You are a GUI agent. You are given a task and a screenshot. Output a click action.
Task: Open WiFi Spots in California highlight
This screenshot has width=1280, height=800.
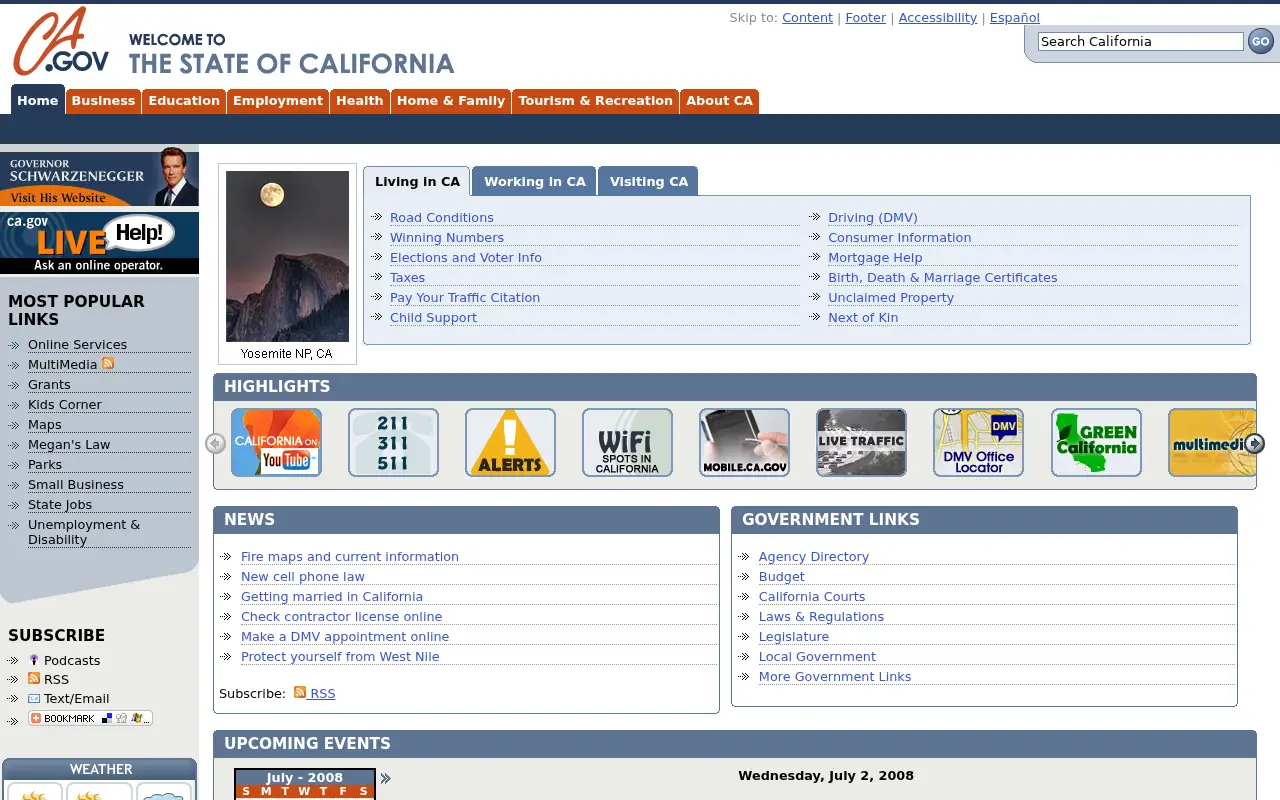click(x=627, y=442)
